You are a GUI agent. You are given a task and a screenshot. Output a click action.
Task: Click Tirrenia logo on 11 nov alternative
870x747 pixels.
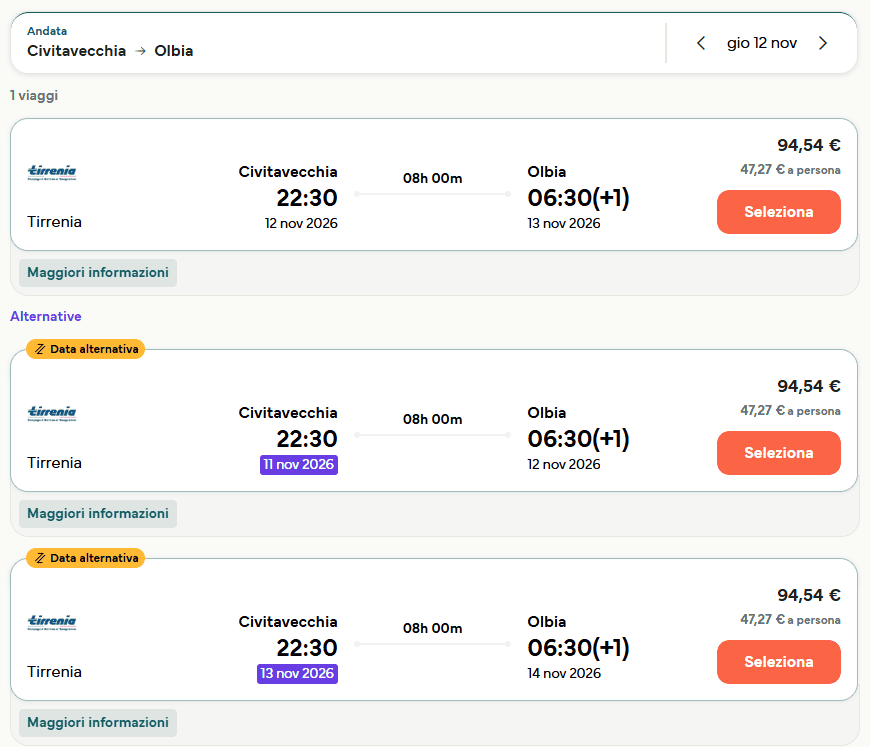tap(52, 413)
